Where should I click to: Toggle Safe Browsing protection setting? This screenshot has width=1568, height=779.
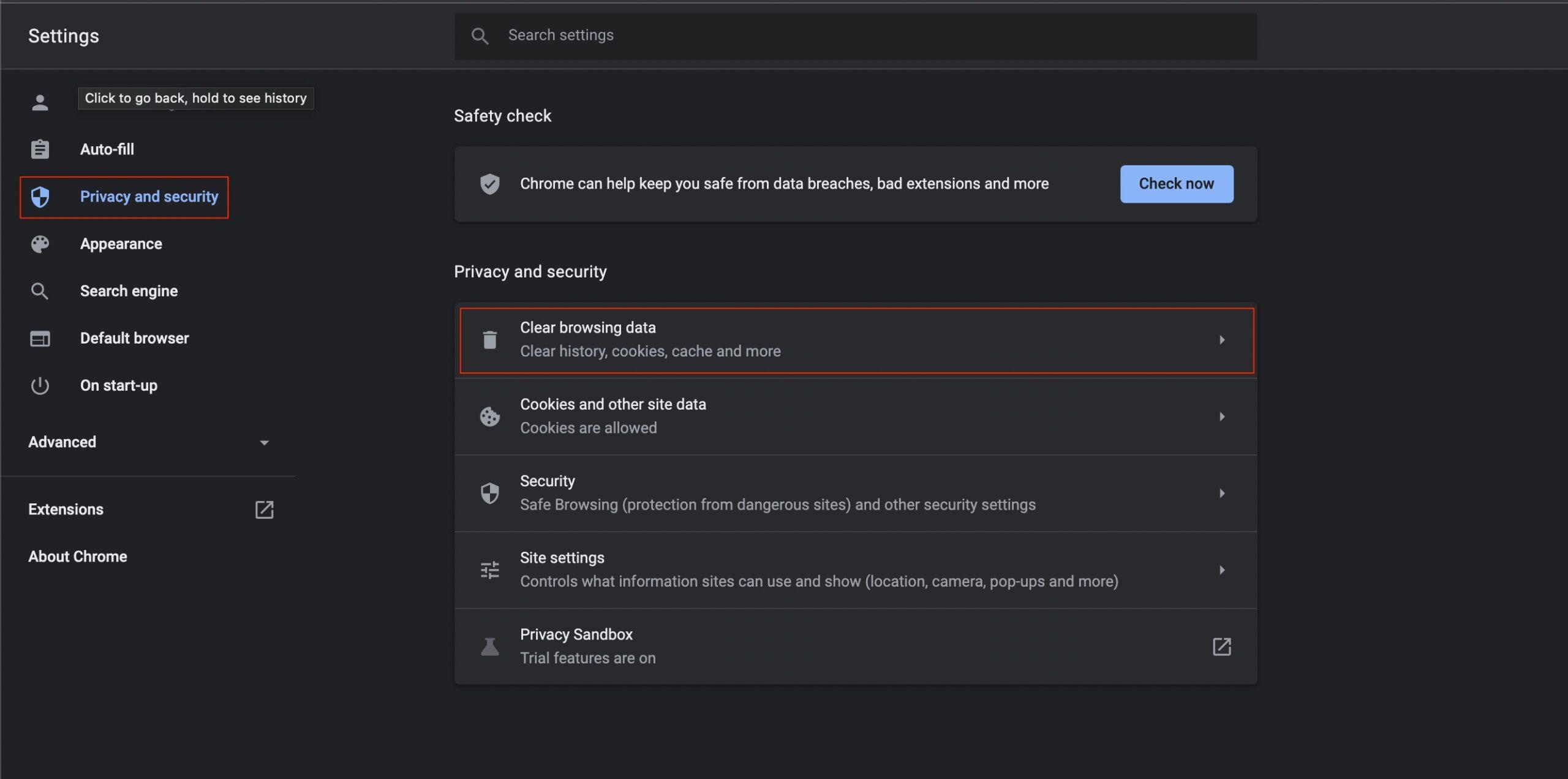click(856, 493)
